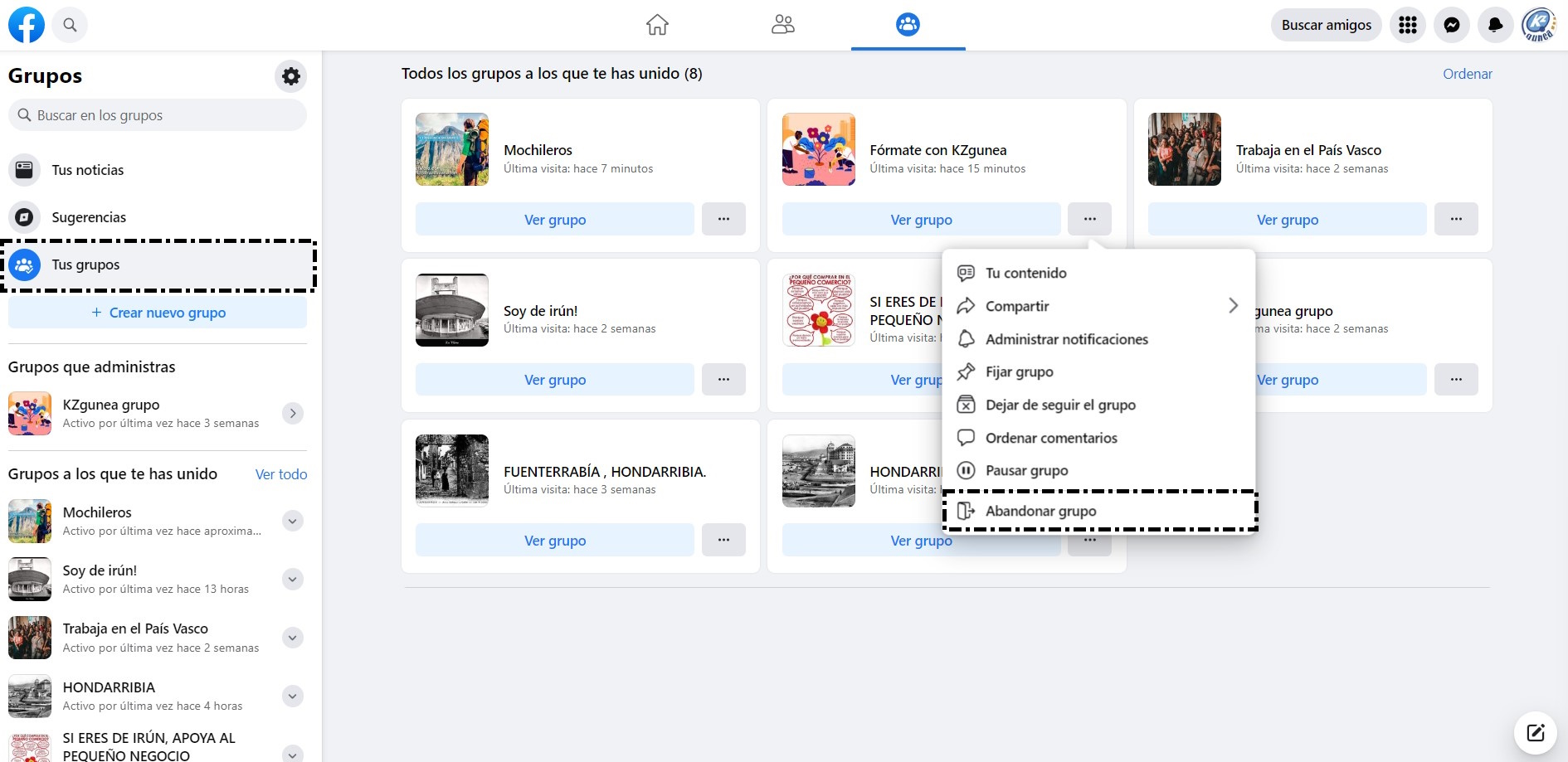Expand Soy de irún! sidebar dropdown arrow
1568x762 pixels.
pos(293,579)
